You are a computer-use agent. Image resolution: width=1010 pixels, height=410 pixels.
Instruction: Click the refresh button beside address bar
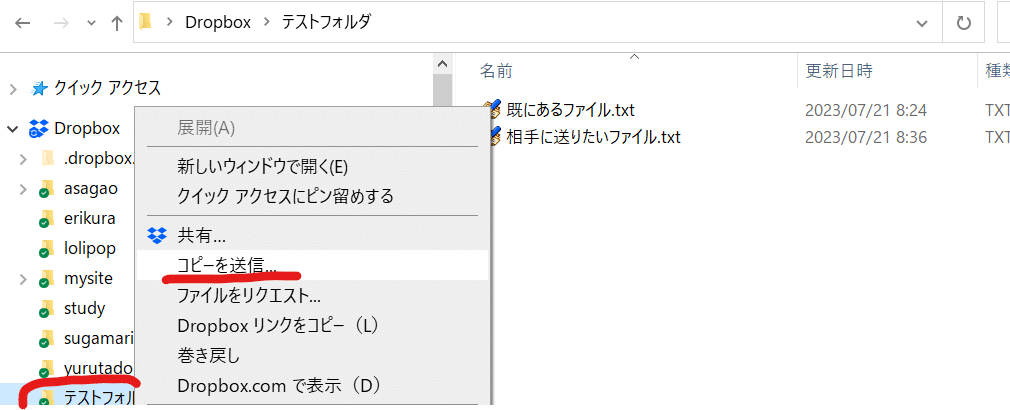click(x=964, y=23)
